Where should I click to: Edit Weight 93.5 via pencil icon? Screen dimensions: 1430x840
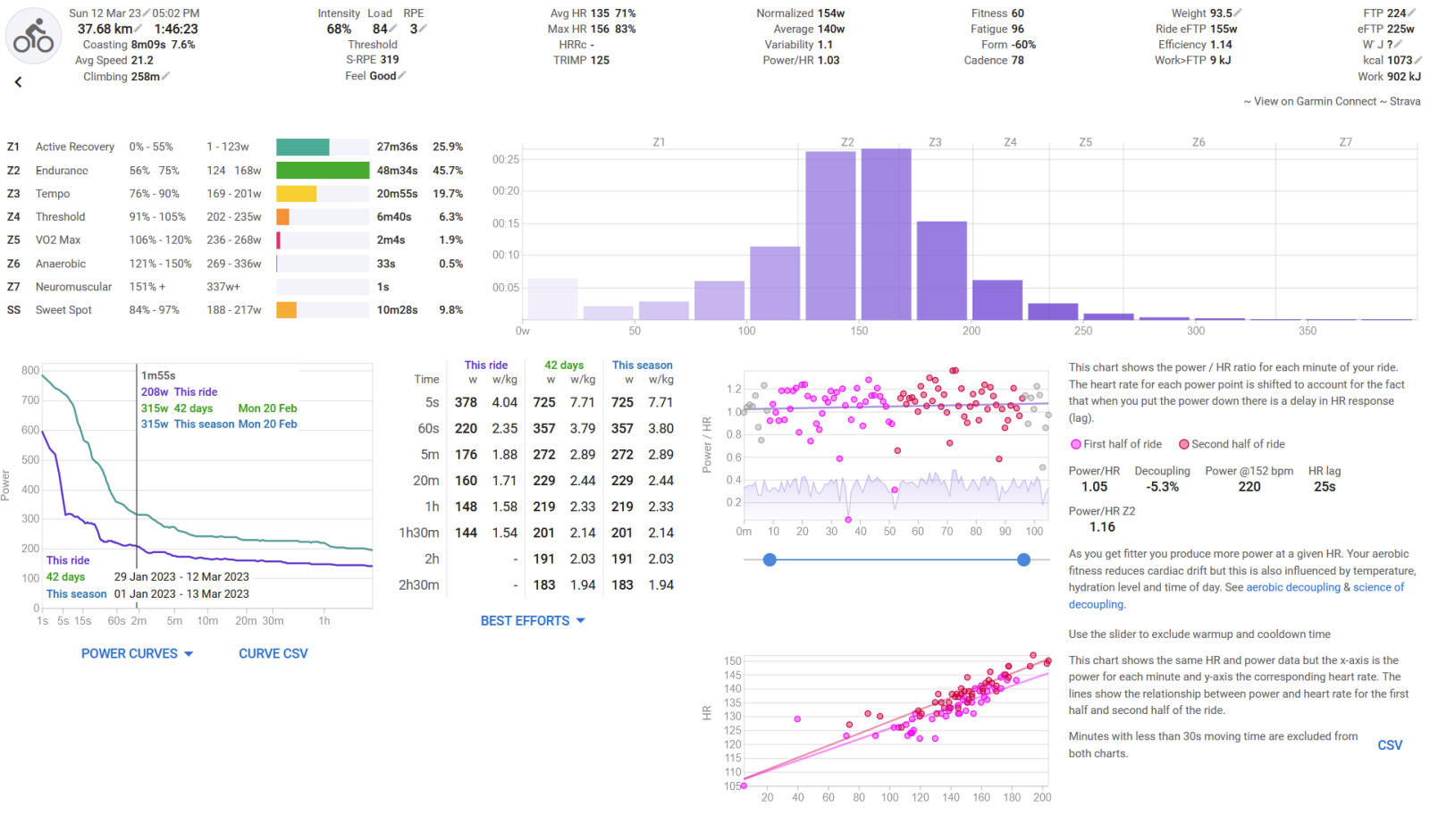[1238, 13]
